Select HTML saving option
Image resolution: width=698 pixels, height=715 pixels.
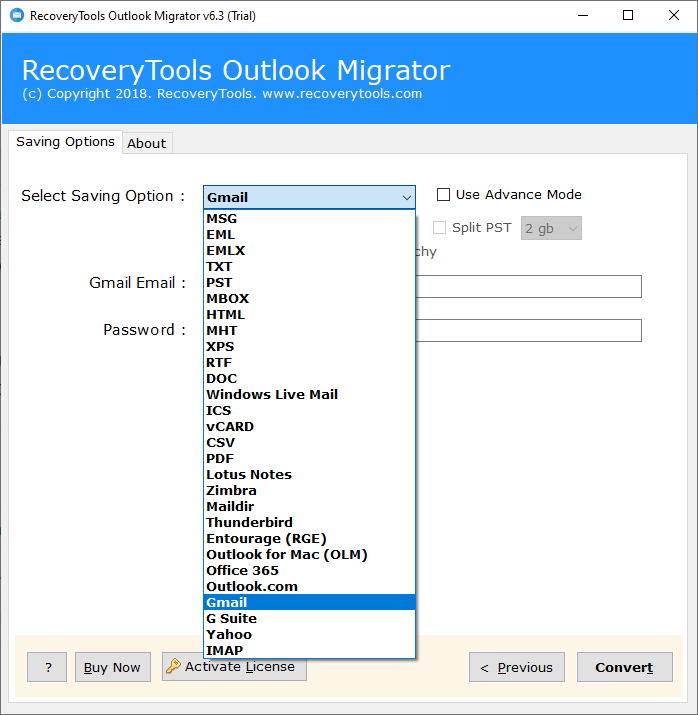point(309,314)
